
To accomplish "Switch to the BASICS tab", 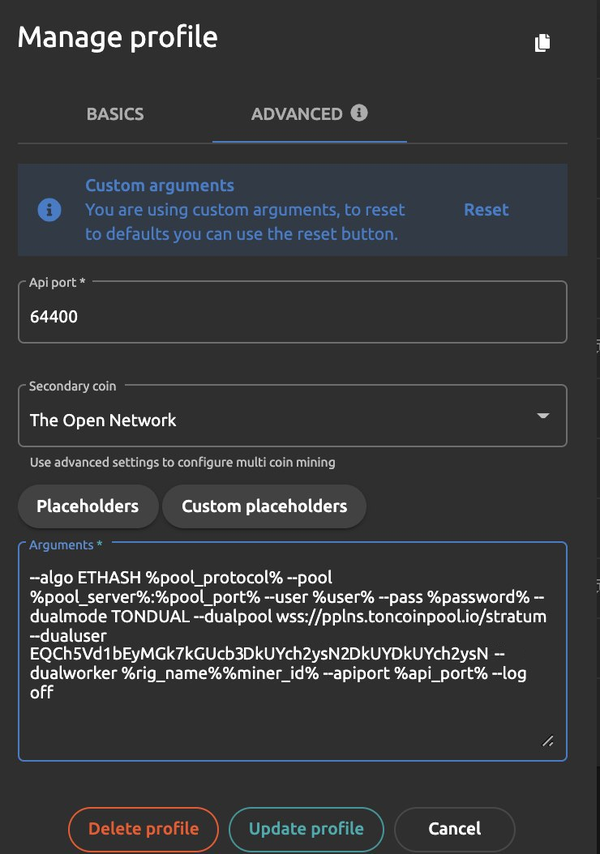I will click(115, 114).
